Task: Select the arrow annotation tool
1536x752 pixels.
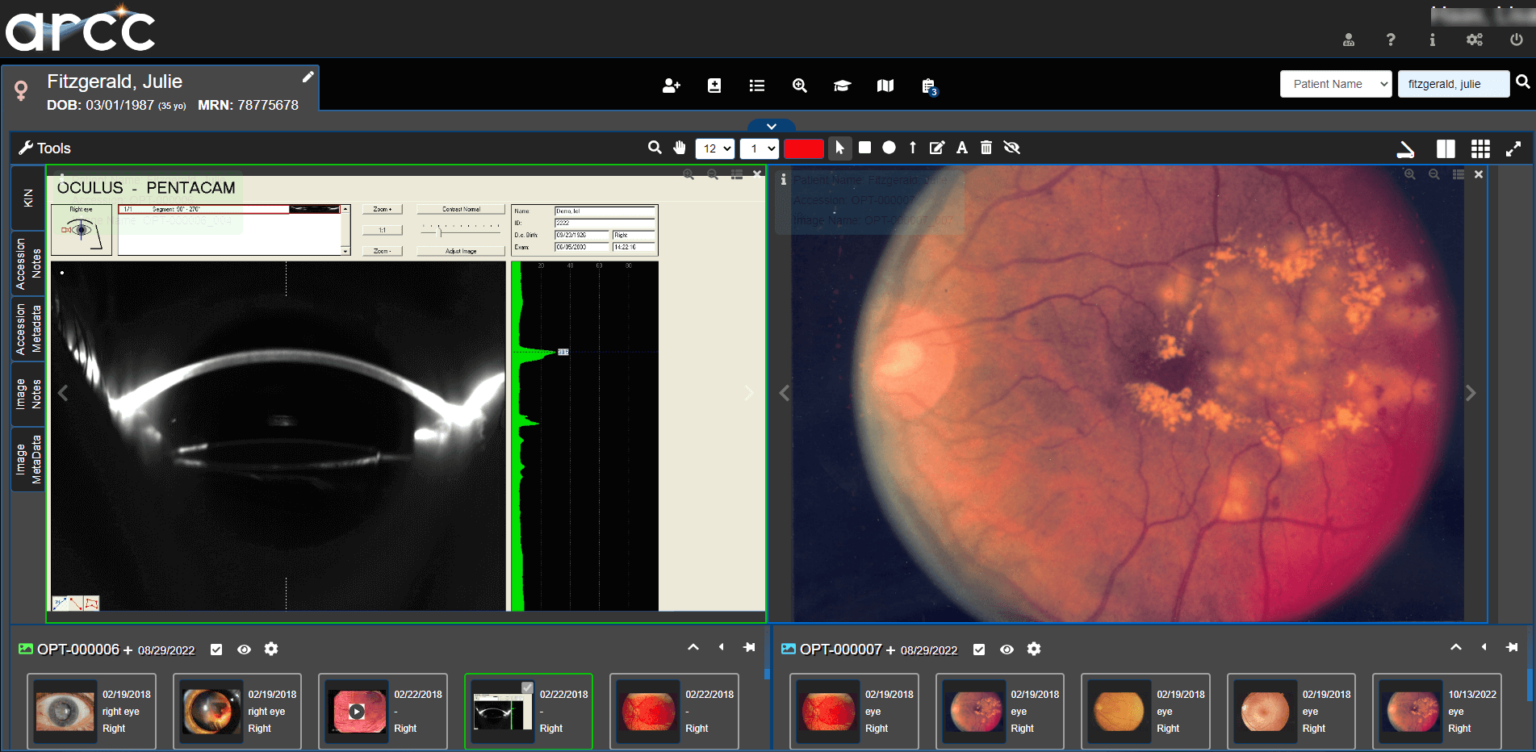Action: [x=913, y=147]
